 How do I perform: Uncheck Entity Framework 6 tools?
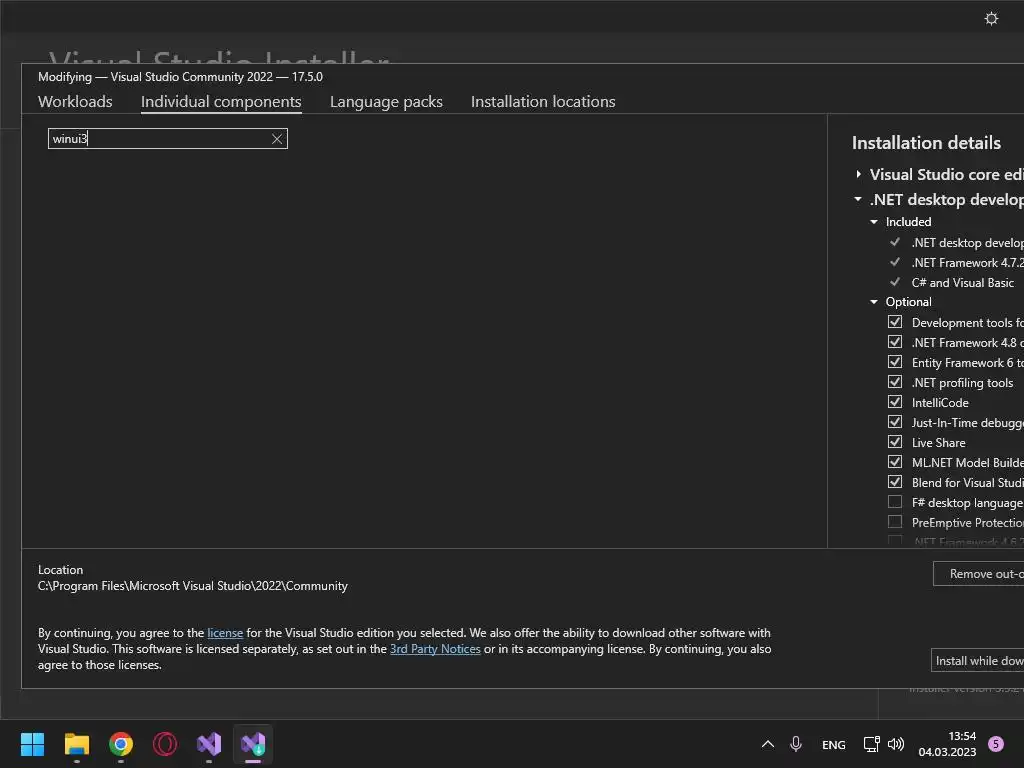(x=895, y=362)
